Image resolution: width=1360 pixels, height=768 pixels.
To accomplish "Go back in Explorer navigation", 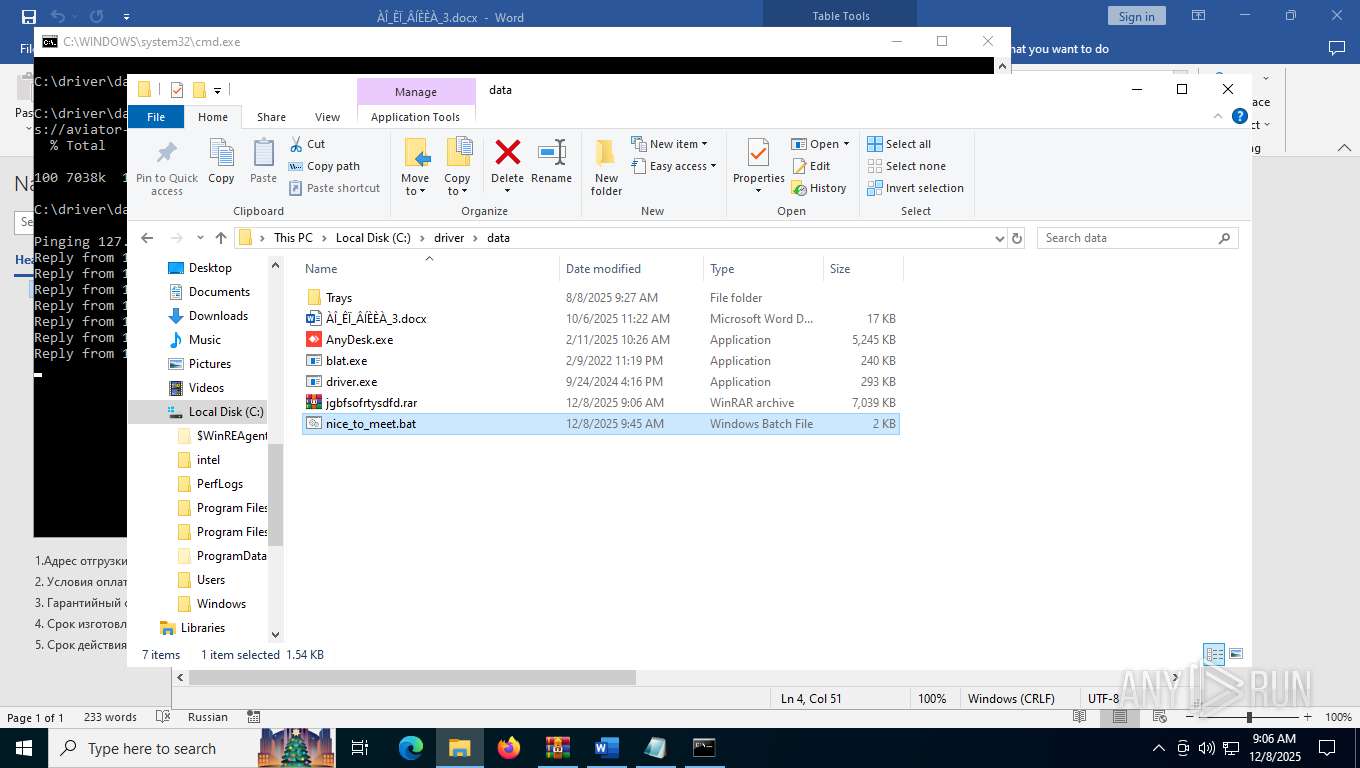I will [x=147, y=238].
